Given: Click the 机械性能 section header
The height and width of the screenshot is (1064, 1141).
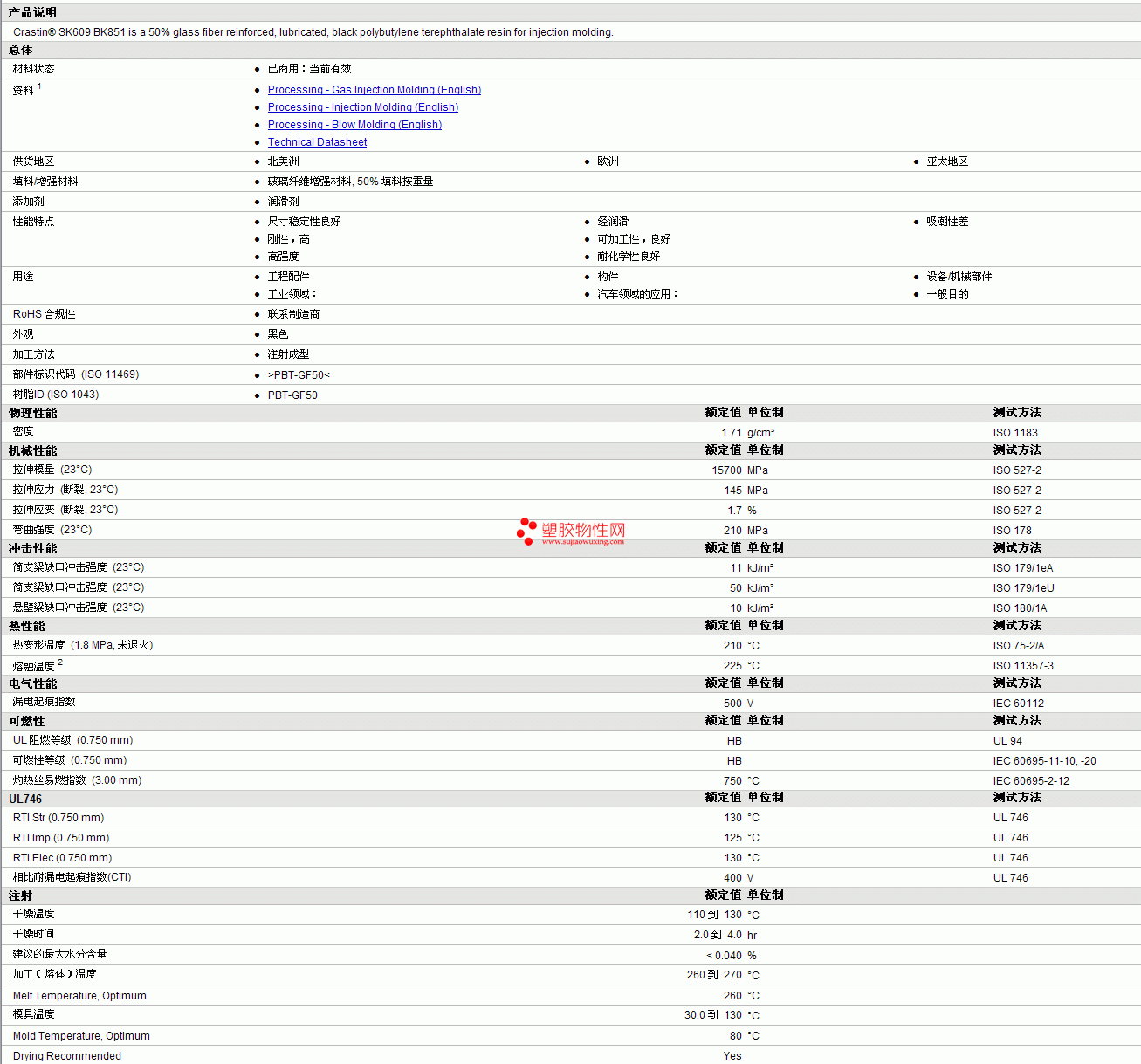Looking at the screenshot, I should (x=33, y=450).
